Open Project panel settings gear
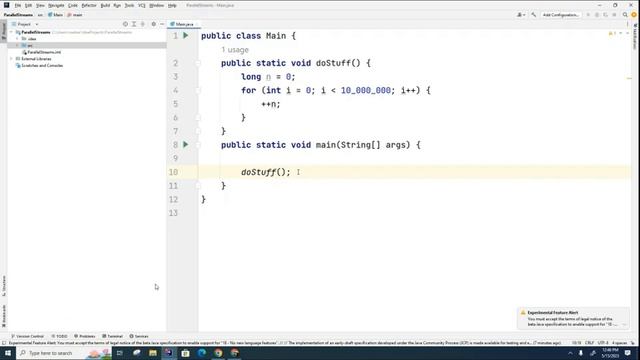 pos(153,24)
